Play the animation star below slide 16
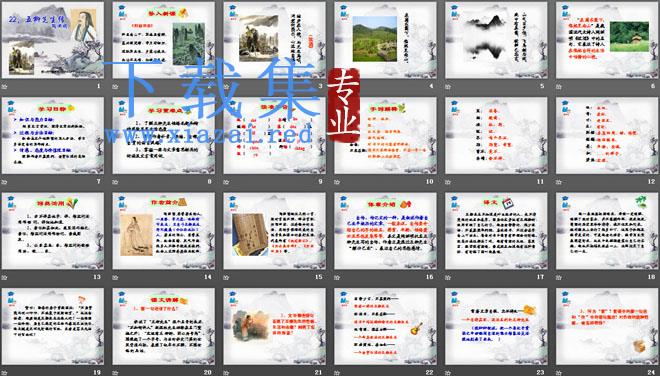 [x=337, y=277]
